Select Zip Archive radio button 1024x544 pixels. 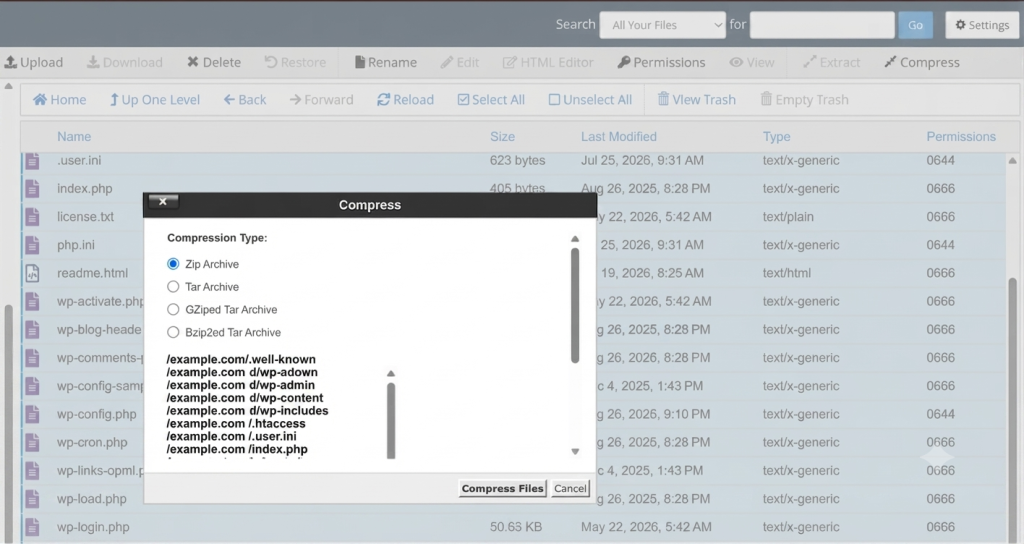173,264
